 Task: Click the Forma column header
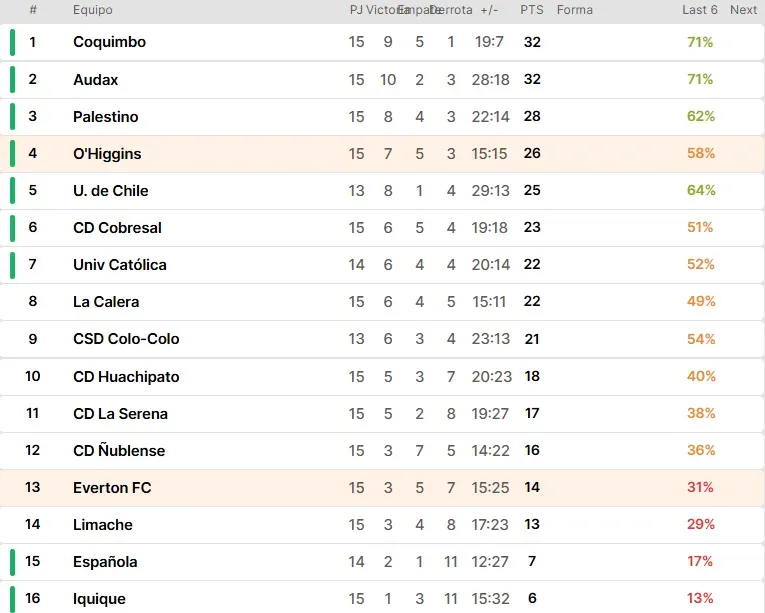(x=574, y=10)
